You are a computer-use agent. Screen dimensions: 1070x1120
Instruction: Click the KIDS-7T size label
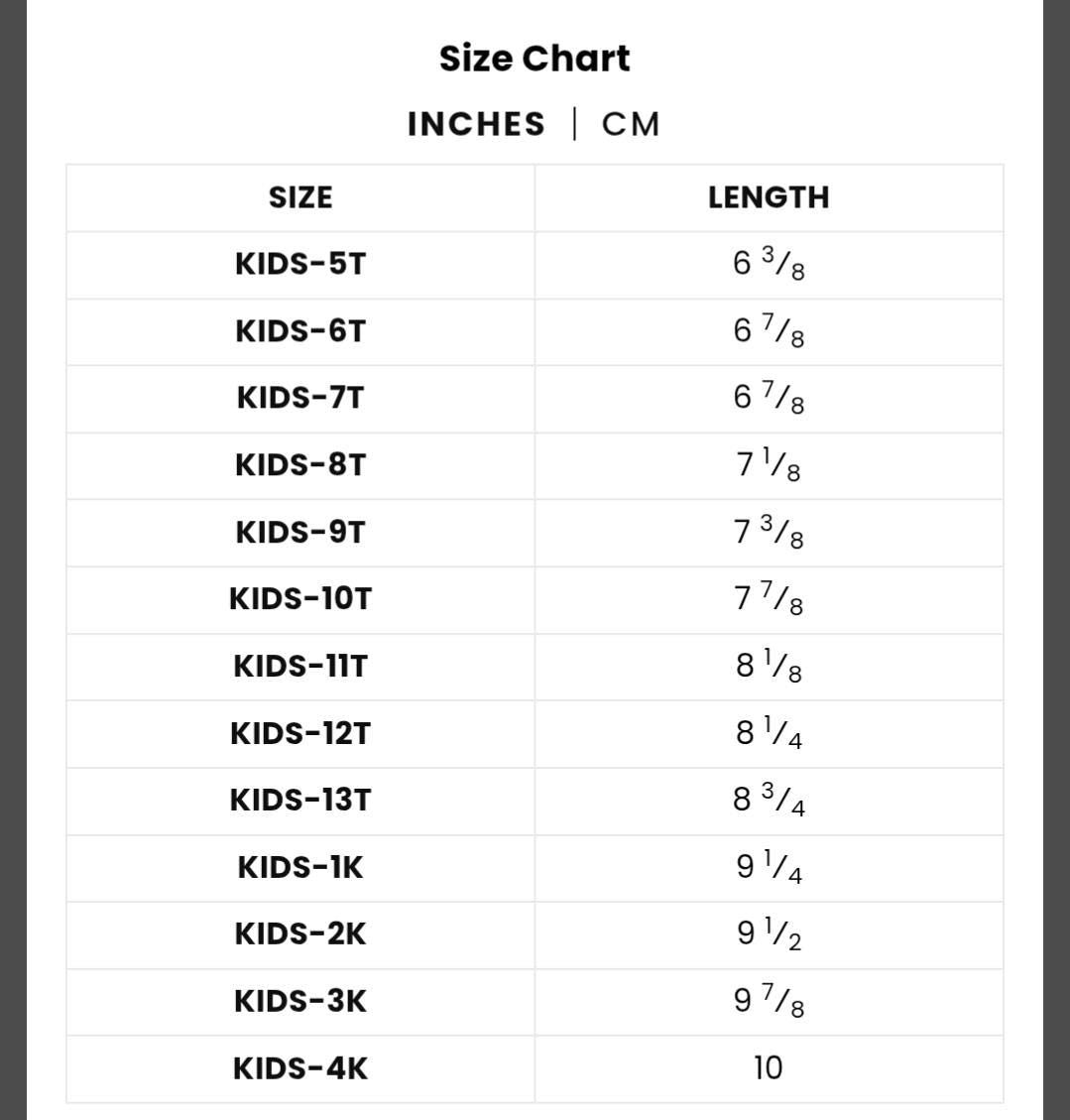coord(300,398)
